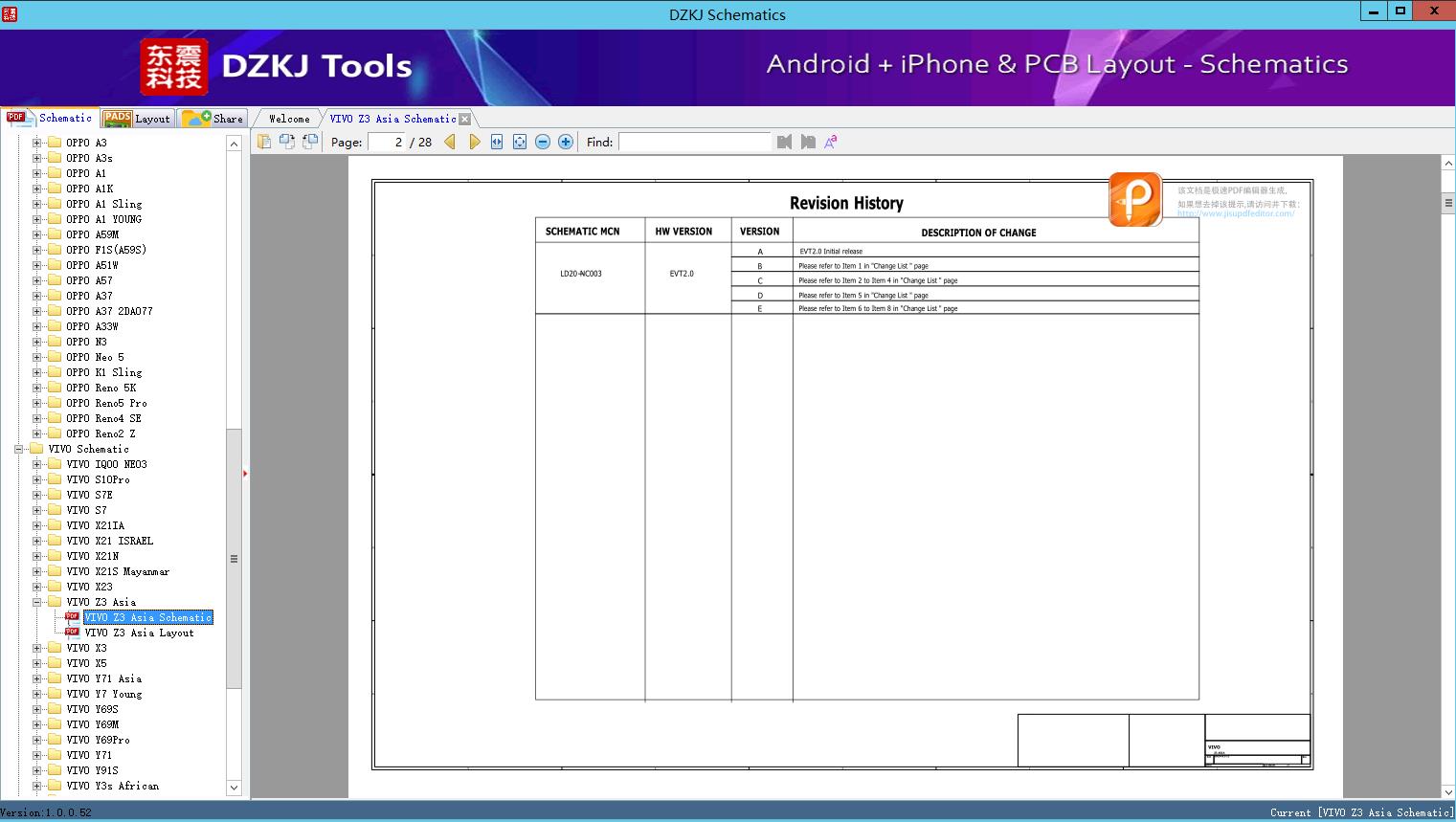Click the VIVO X5 folder icon
The image size is (1456, 822).
[x=55, y=663]
